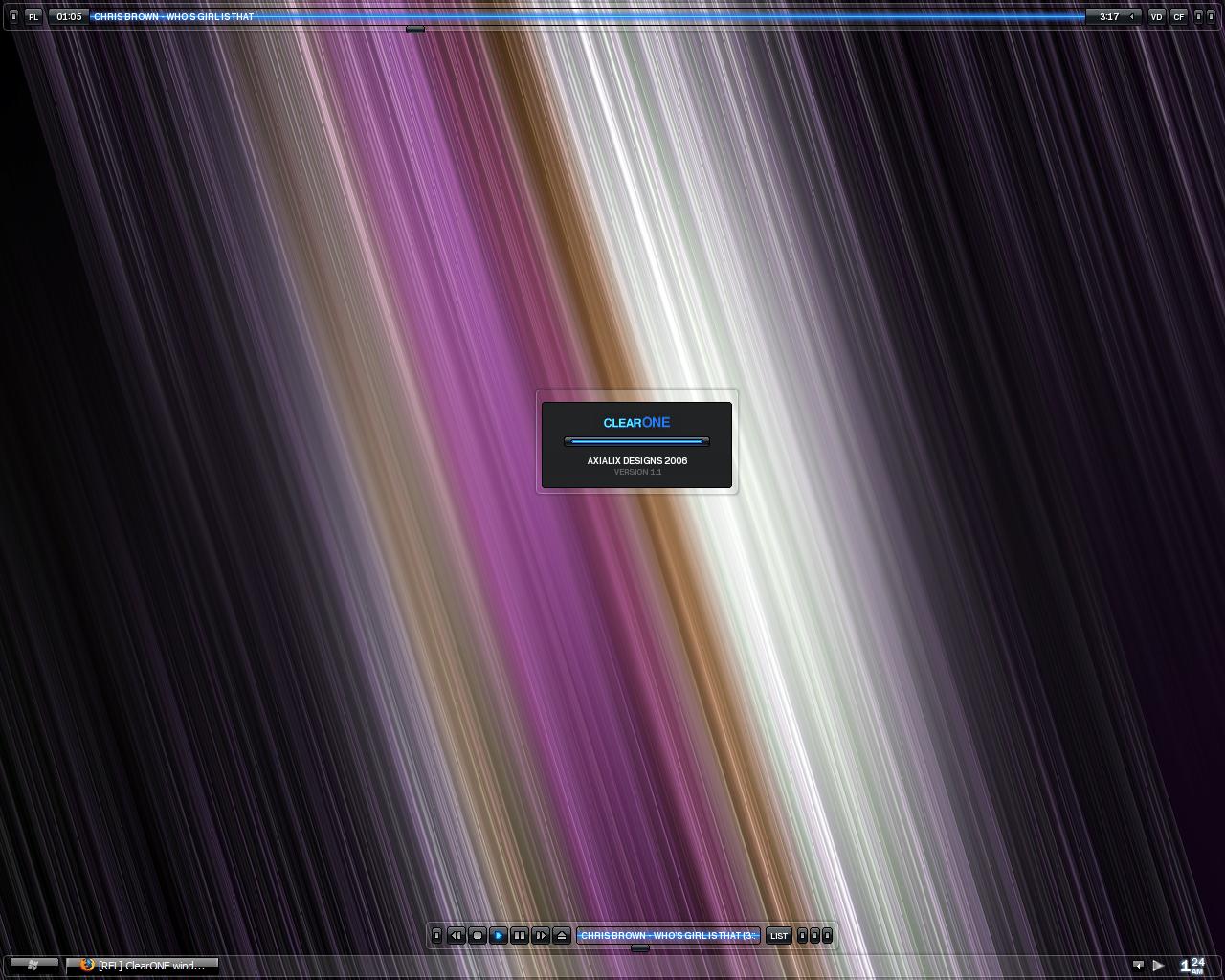
Task: Click the monitor icon in the system tray
Action: (1138, 966)
